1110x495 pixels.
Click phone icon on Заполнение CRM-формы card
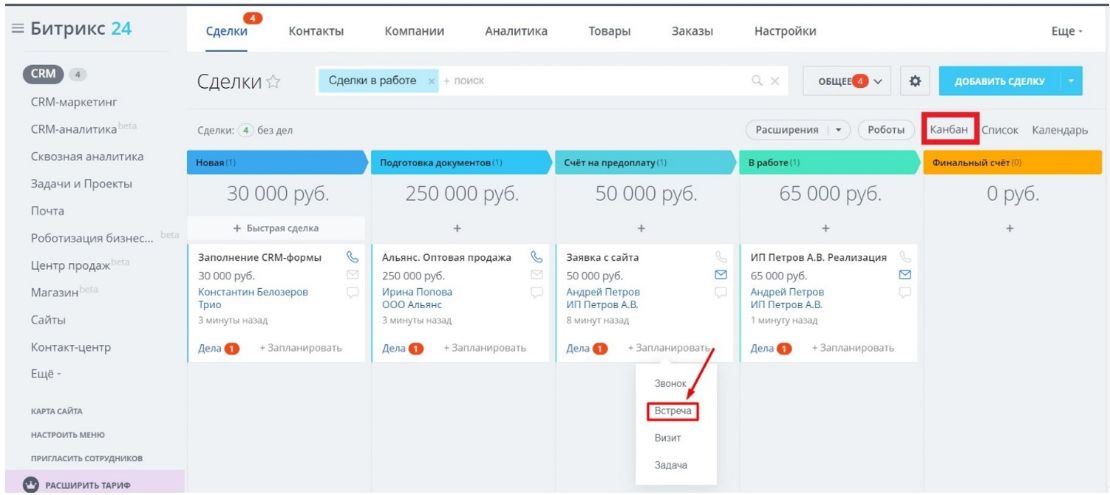point(353,257)
